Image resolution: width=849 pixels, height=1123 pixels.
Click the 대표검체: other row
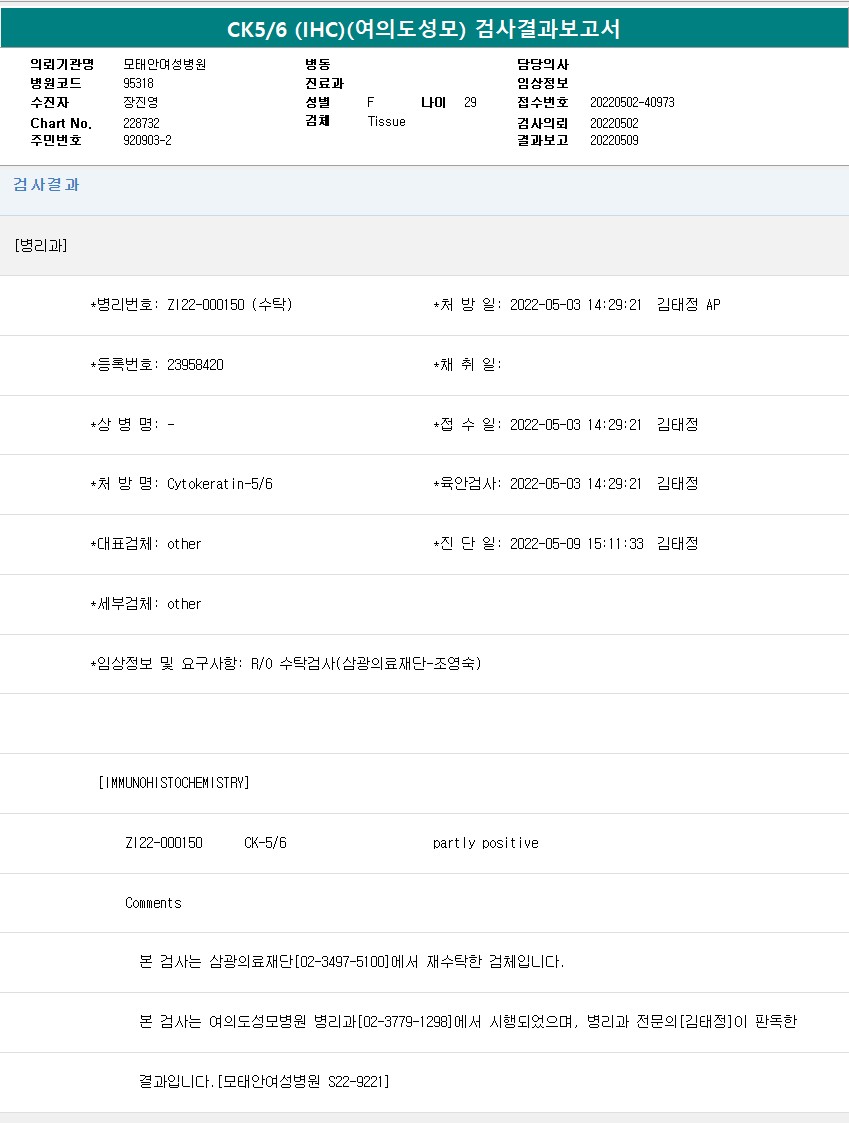coord(146,544)
